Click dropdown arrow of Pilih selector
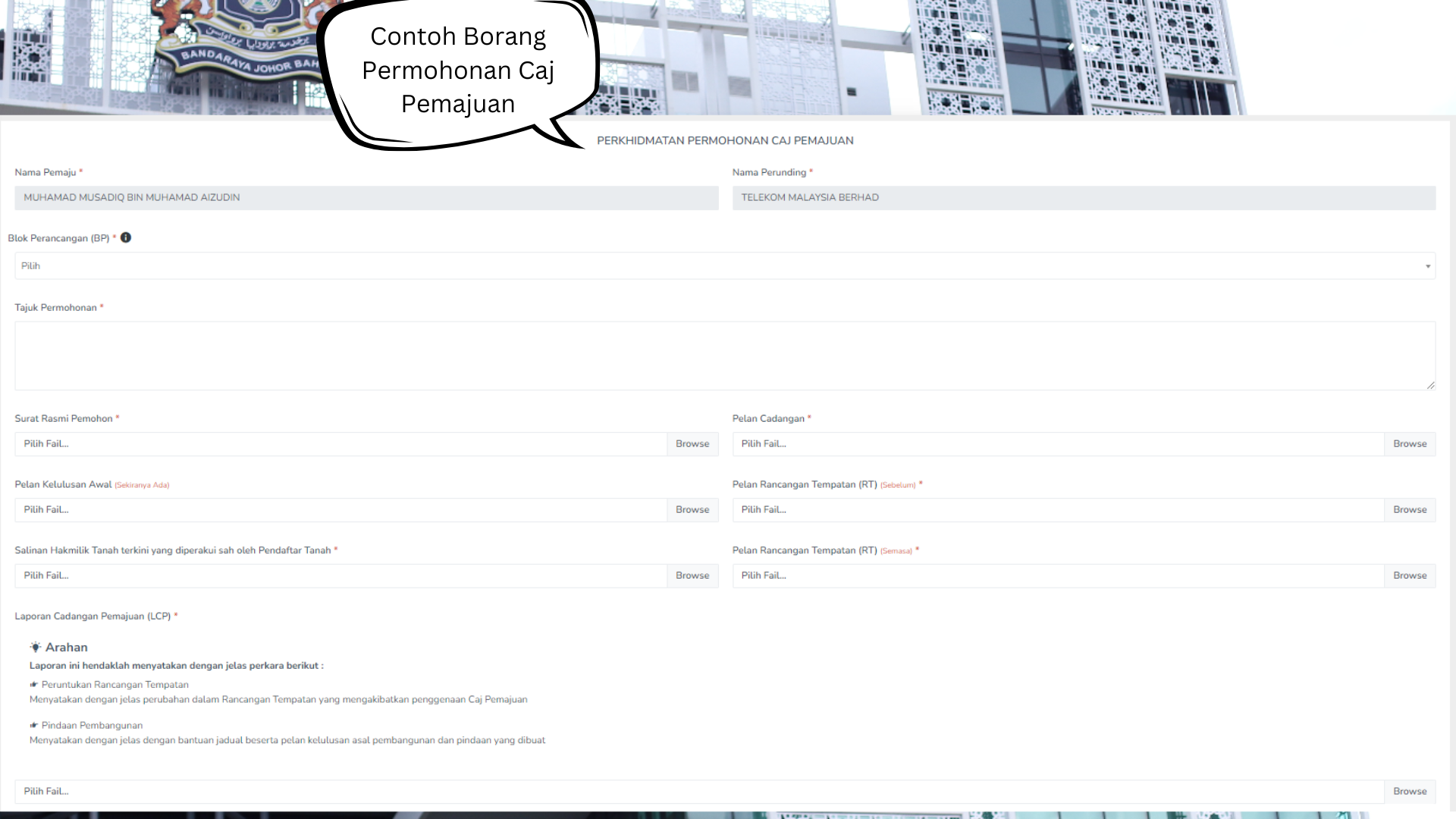This screenshot has height=819, width=1456. click(1427, 266)
